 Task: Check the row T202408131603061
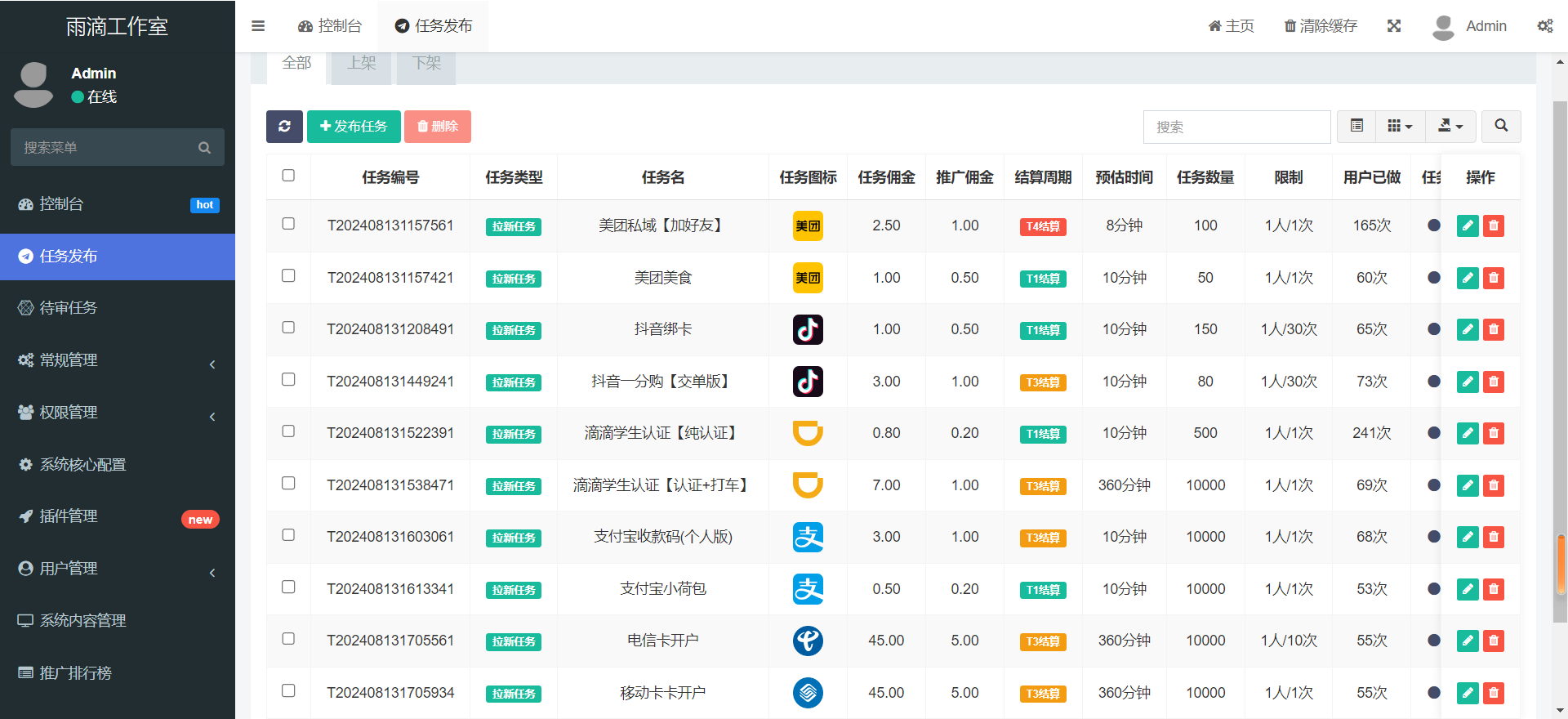pyautogui.click(x=288, y=535)
